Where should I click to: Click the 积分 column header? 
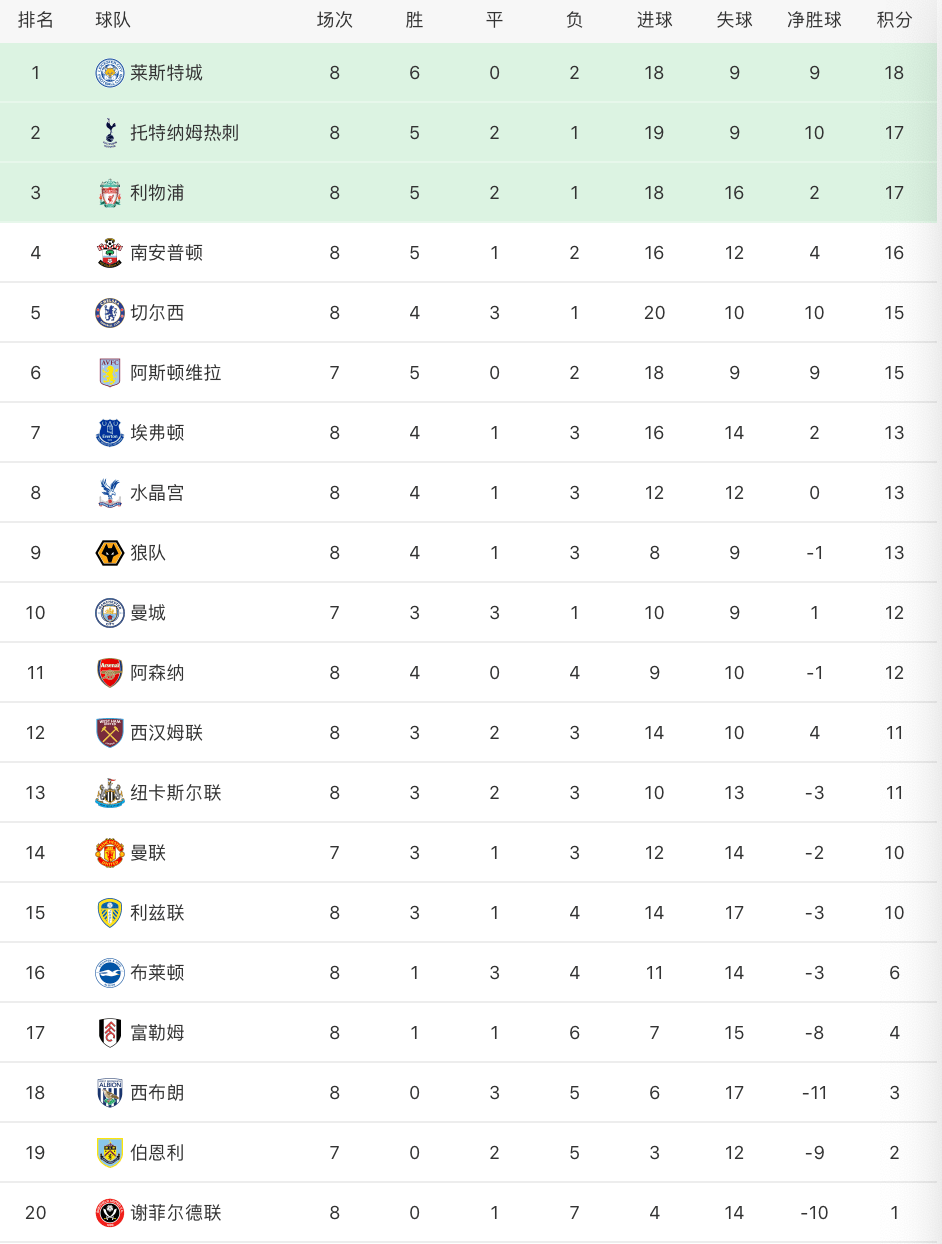coord(894,20)
